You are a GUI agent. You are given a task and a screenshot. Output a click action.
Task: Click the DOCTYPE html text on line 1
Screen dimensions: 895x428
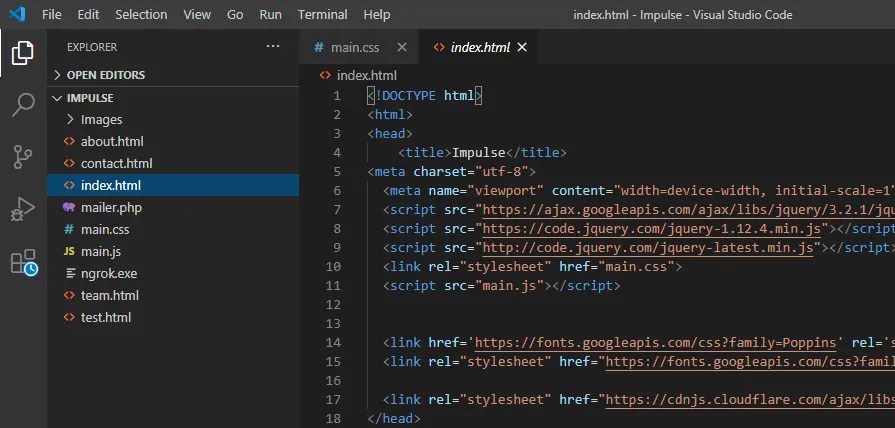[x=425, y=96]
